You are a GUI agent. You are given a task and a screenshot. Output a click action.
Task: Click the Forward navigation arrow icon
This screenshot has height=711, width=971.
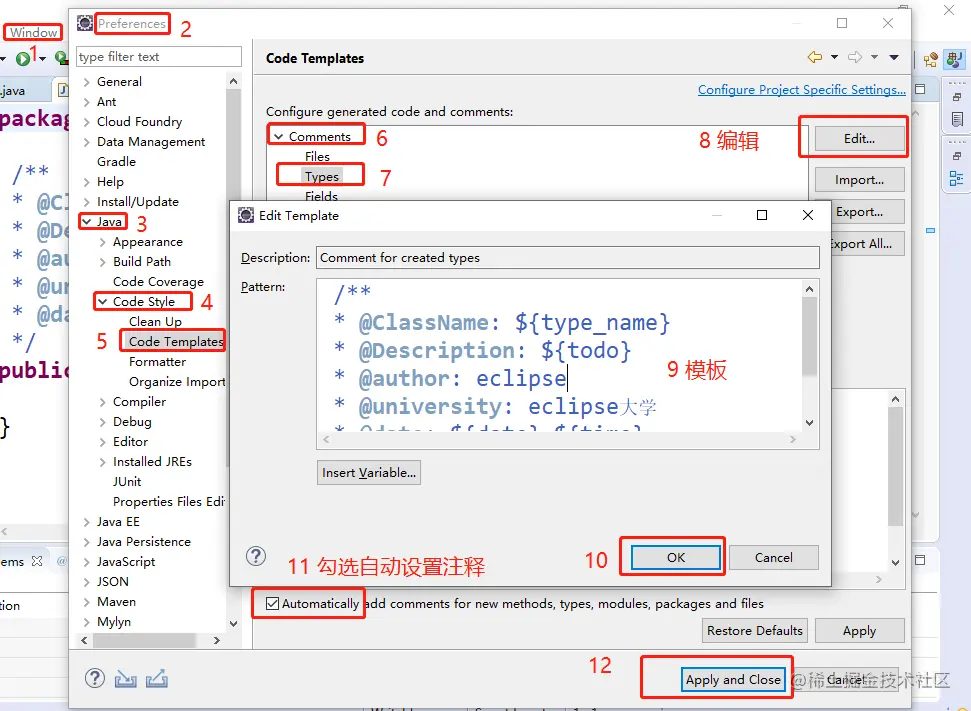click(x=855, y=57)
